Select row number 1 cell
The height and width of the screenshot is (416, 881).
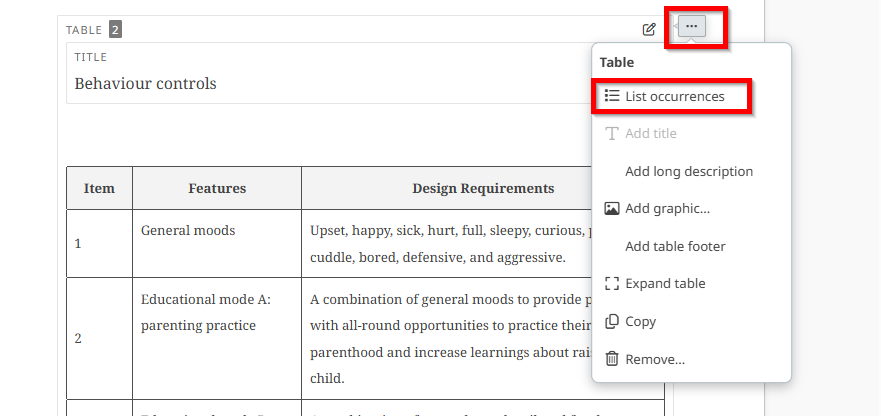tap(79, 243)
